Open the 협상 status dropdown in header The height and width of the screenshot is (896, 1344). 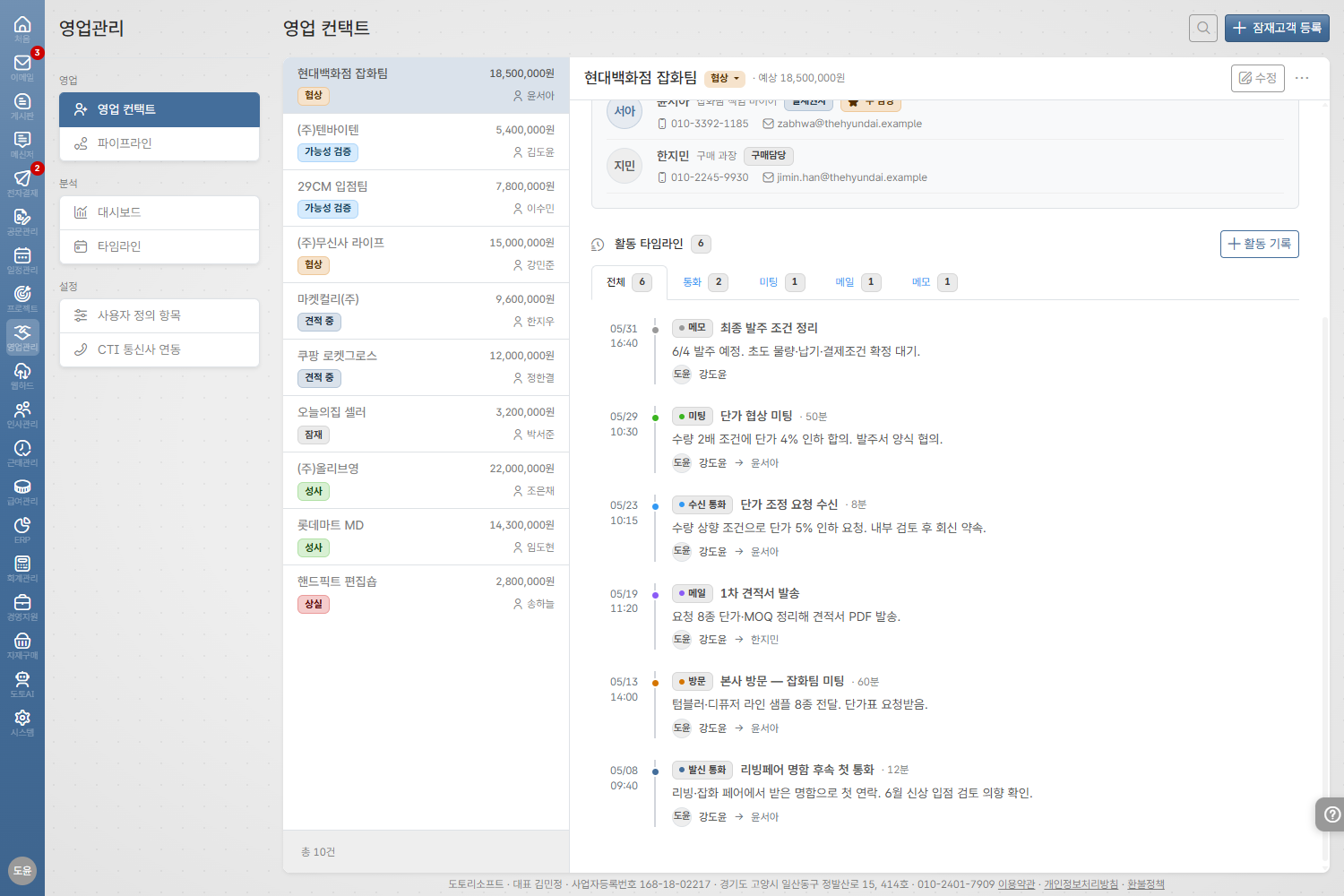pos(725,79)
